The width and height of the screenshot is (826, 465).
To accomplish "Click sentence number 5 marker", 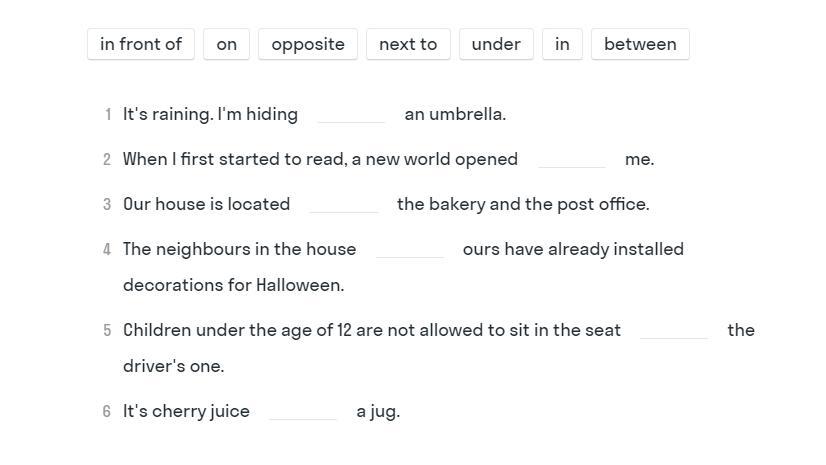I will pos(107,330).
